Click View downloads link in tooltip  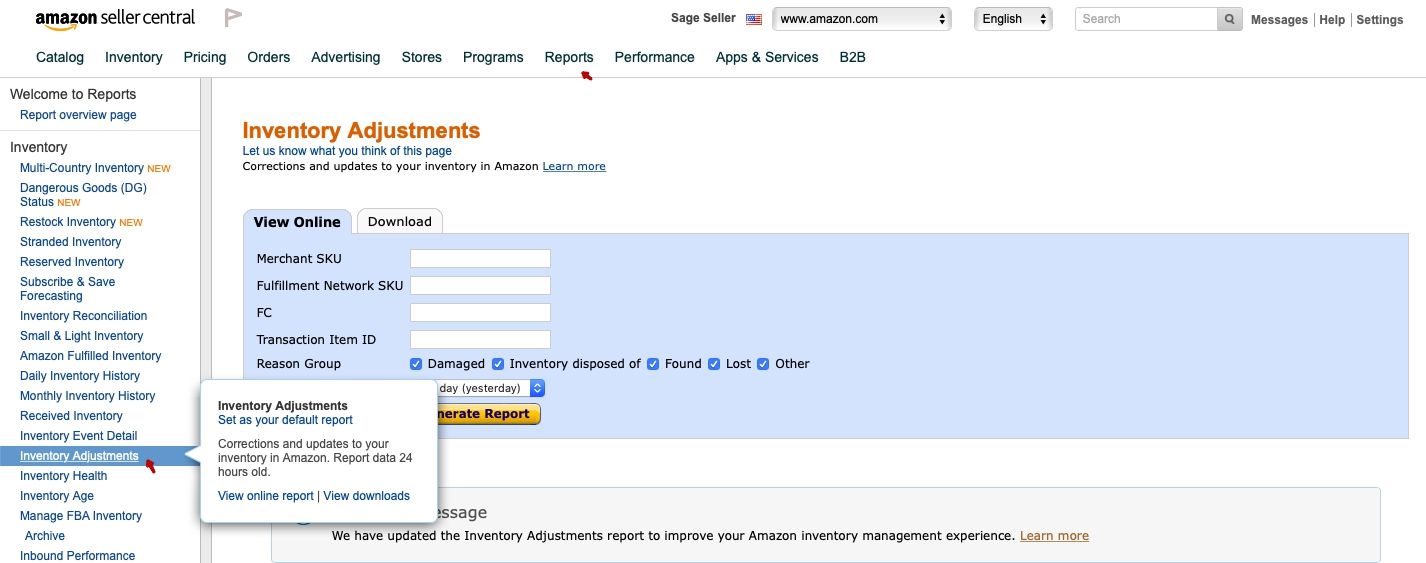(x=366, y=496)
